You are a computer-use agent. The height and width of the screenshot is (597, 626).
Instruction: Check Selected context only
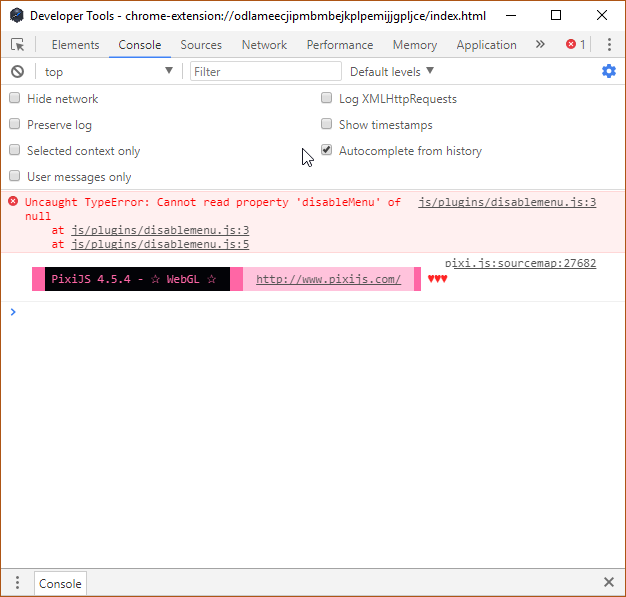pos(15,150)
